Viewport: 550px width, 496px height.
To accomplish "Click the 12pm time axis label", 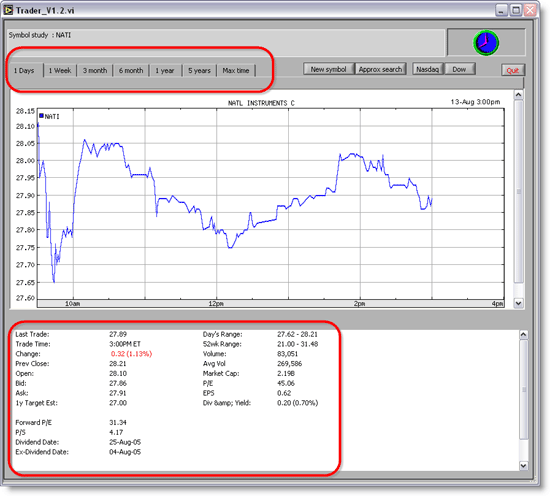I will click(216, 304).
